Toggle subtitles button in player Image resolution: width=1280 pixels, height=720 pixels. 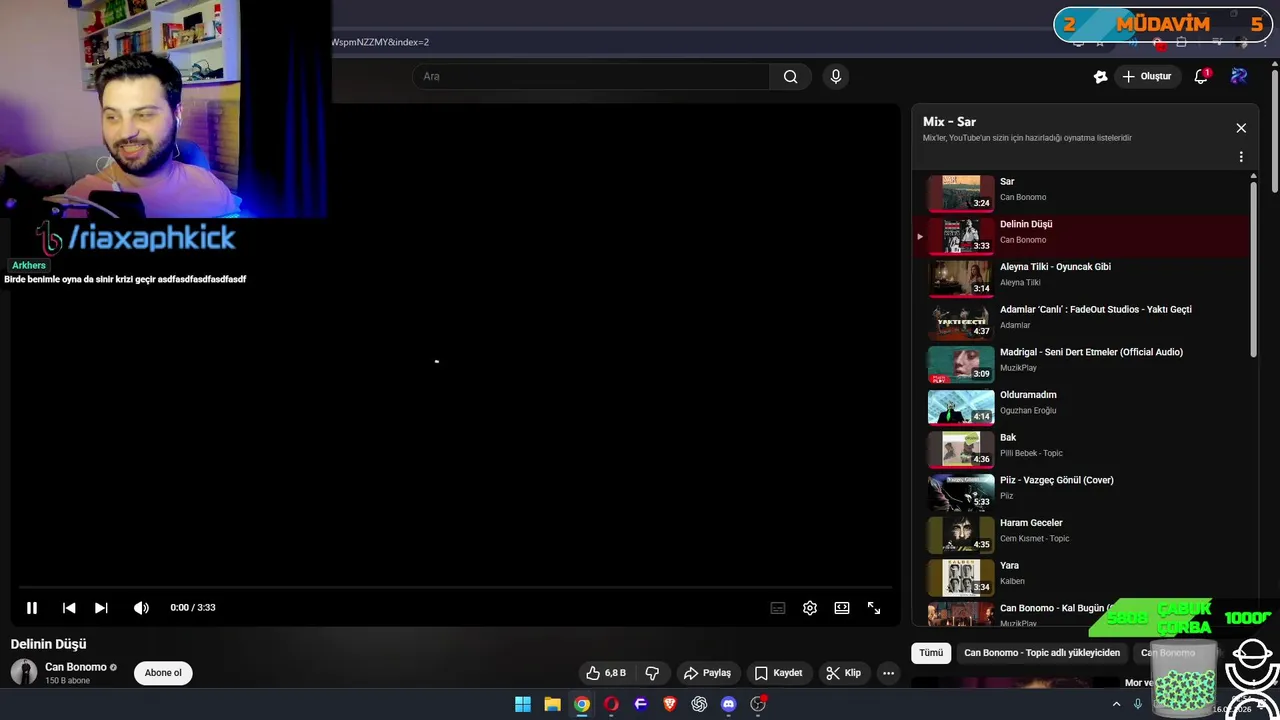point(778,607)
